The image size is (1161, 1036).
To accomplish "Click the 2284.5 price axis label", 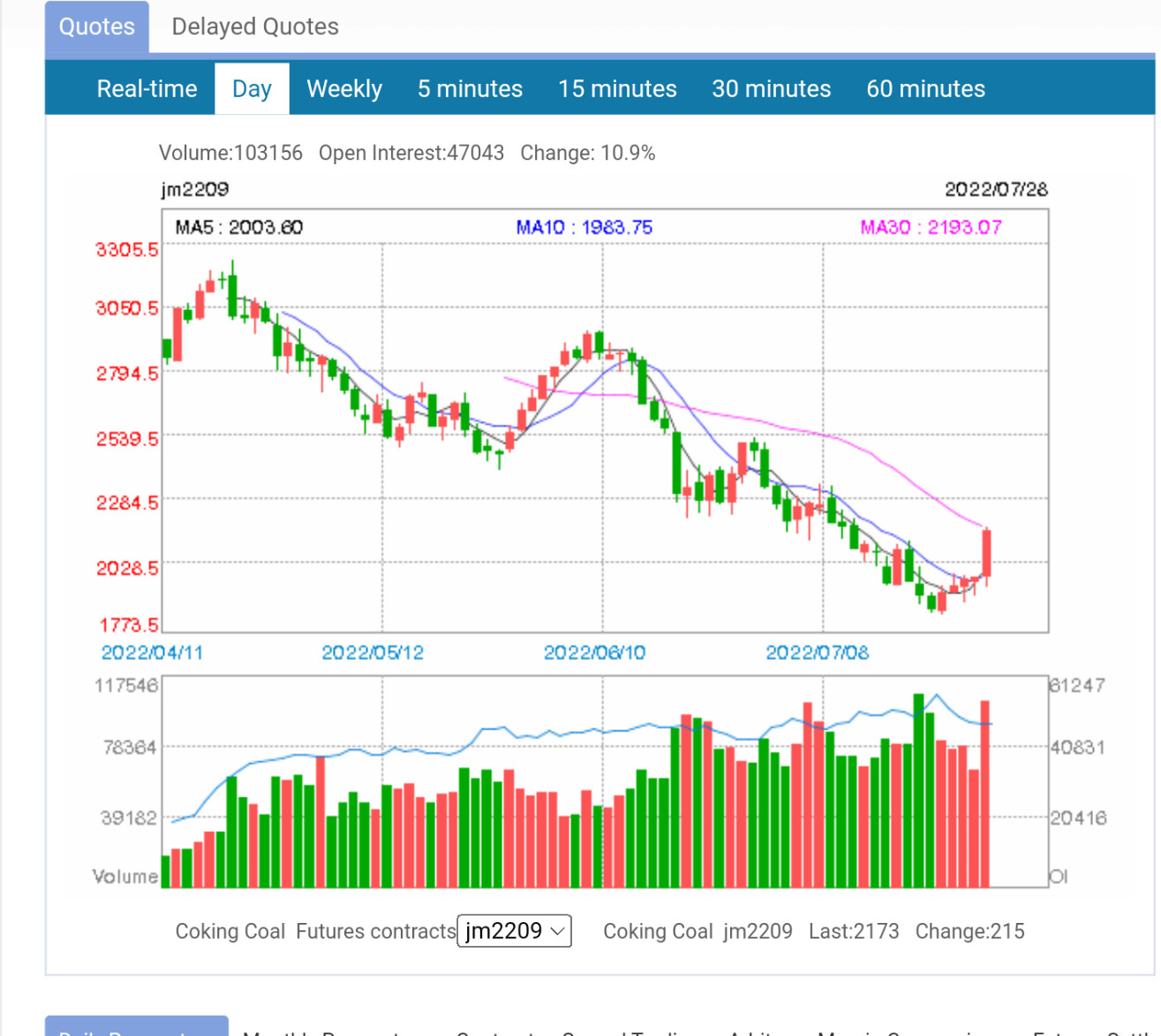I will [127, 503].
